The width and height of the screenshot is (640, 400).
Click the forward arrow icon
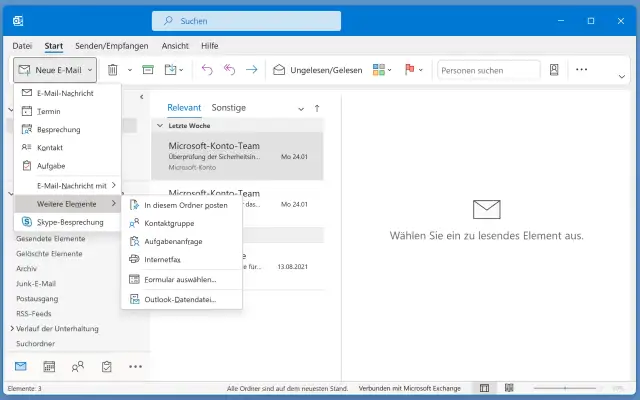[252, 70]
